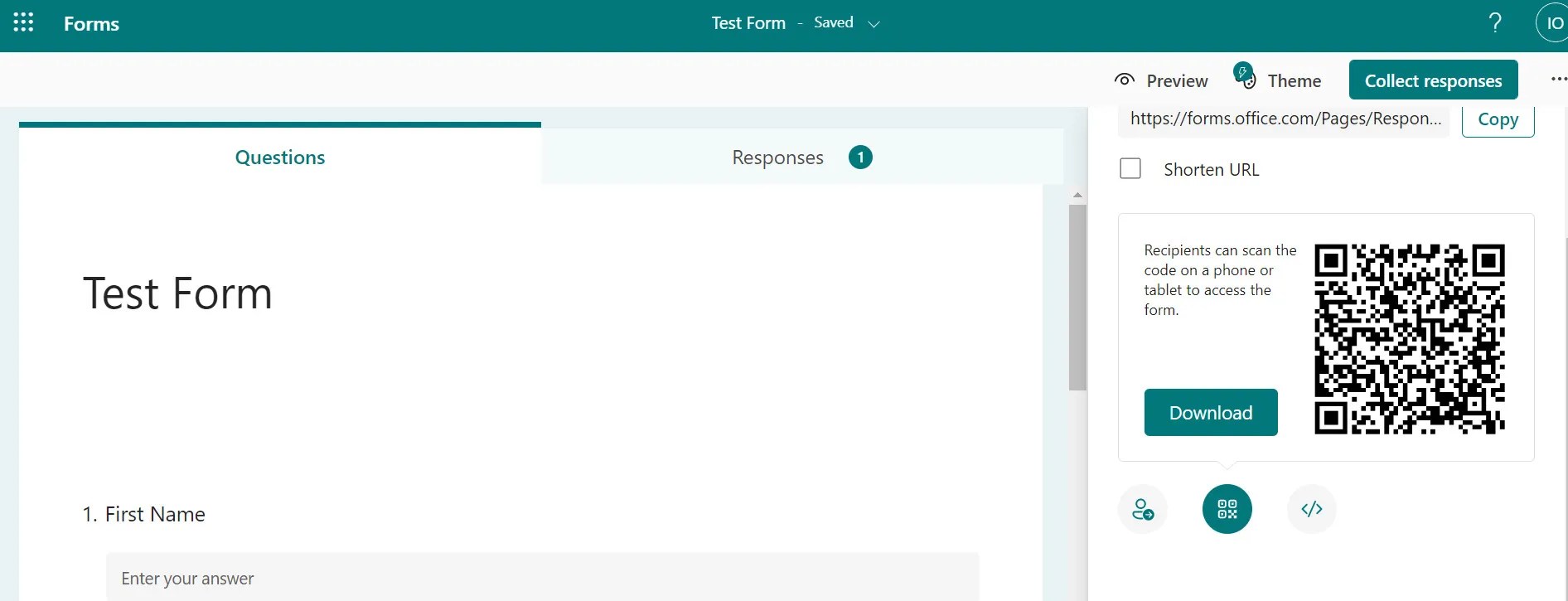Click the Preview eye icon
Image resolution: width=1568 pixels, height=601 pixels.
1125,80
